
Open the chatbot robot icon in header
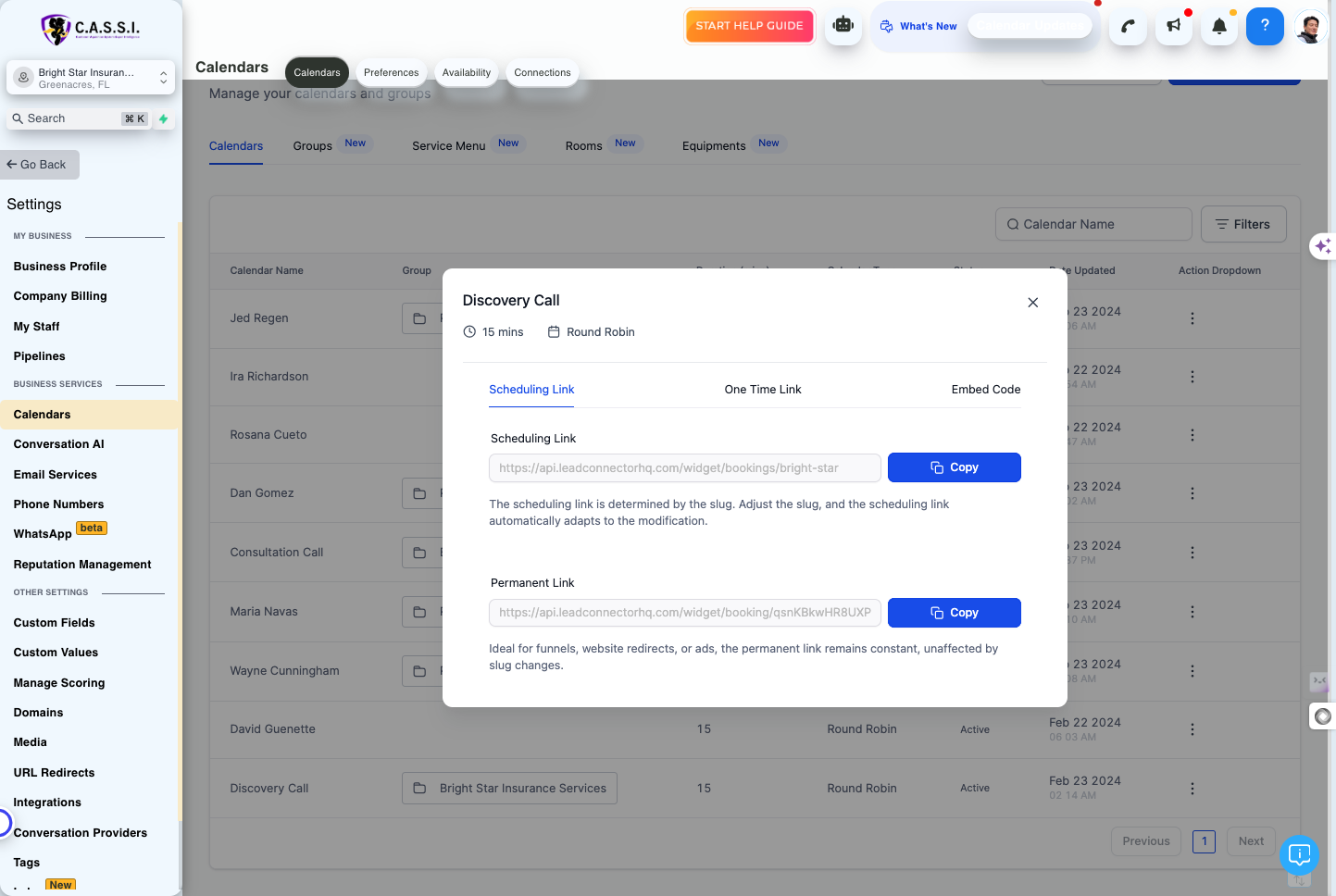(843, 26)
